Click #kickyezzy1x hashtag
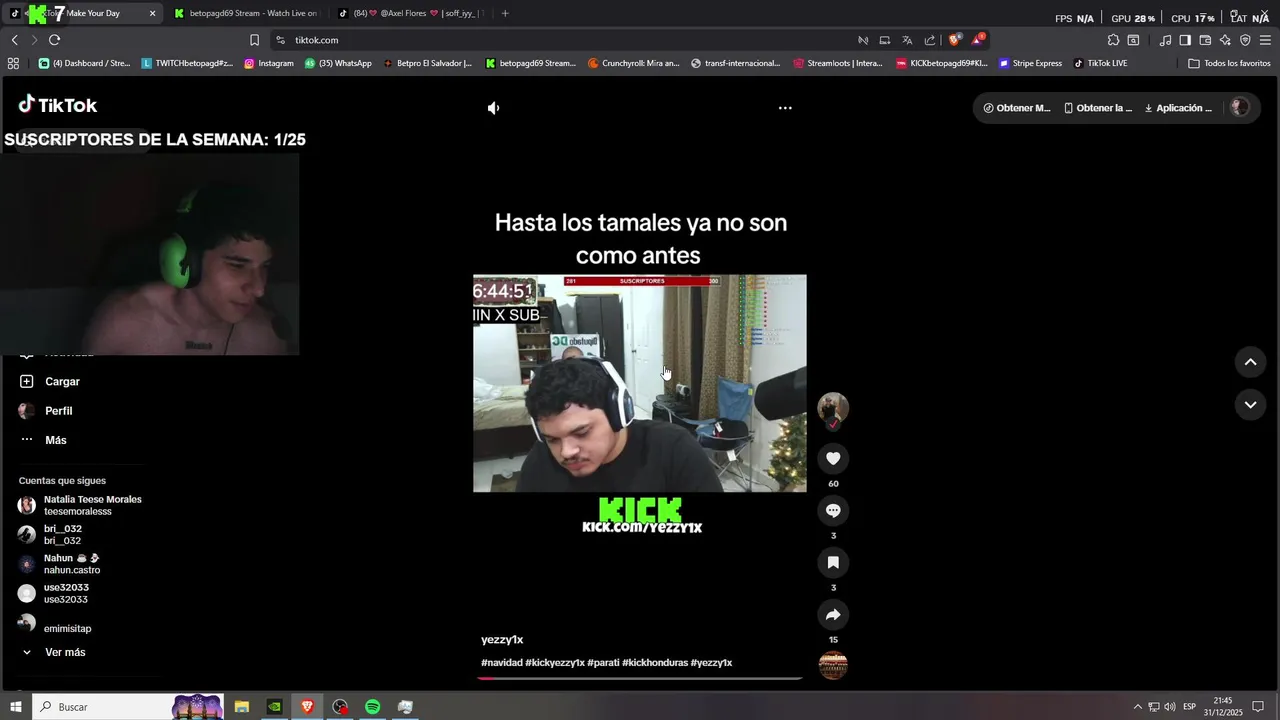The width and height of the screenshot is (1280, 720). [555, 663]
